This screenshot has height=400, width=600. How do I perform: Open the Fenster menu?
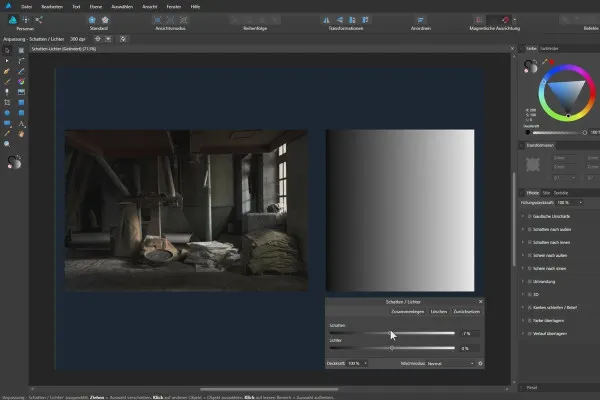tap(174, 7)
